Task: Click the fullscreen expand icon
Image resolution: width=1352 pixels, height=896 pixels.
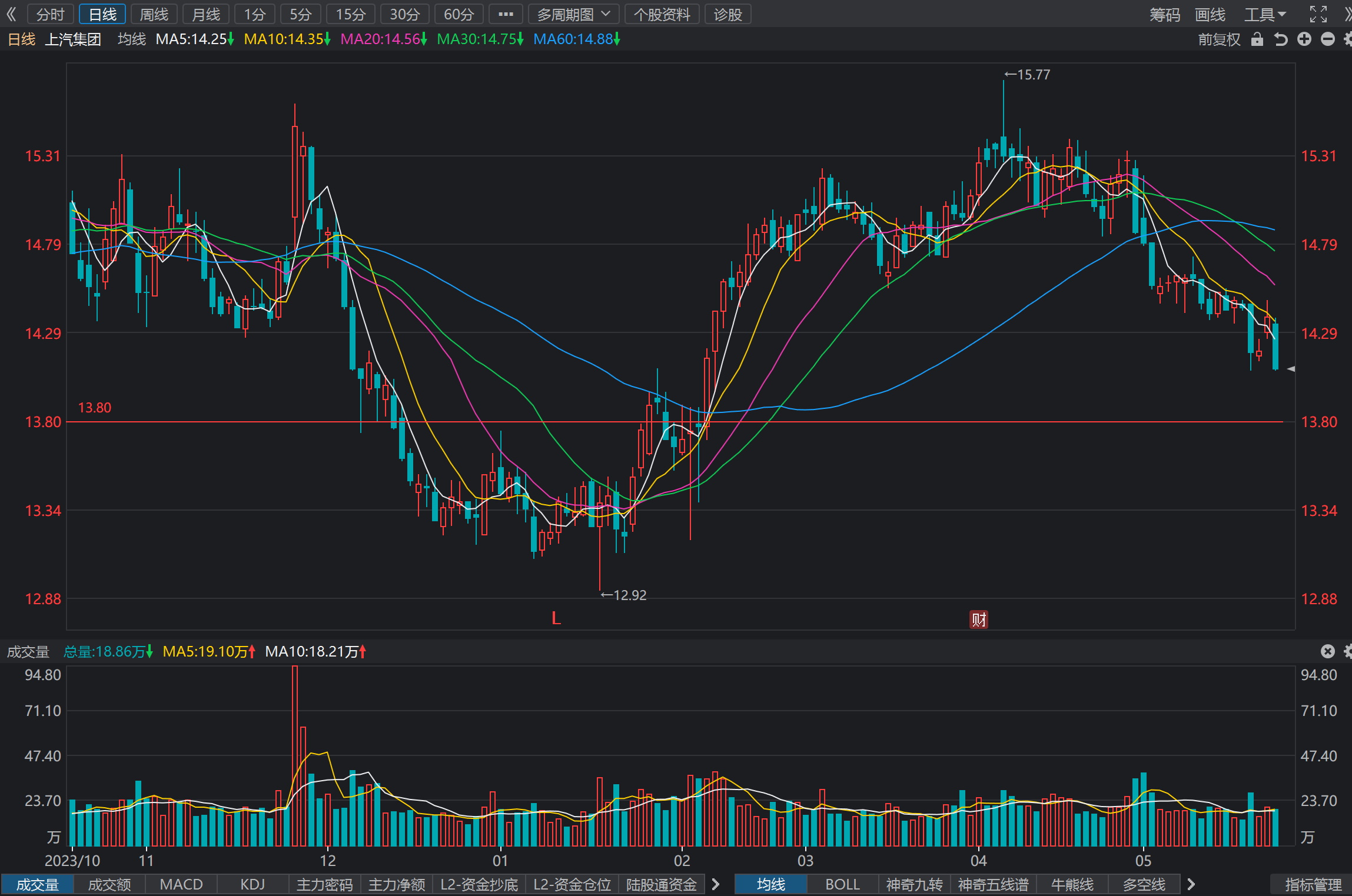Action: [1318, 14]
